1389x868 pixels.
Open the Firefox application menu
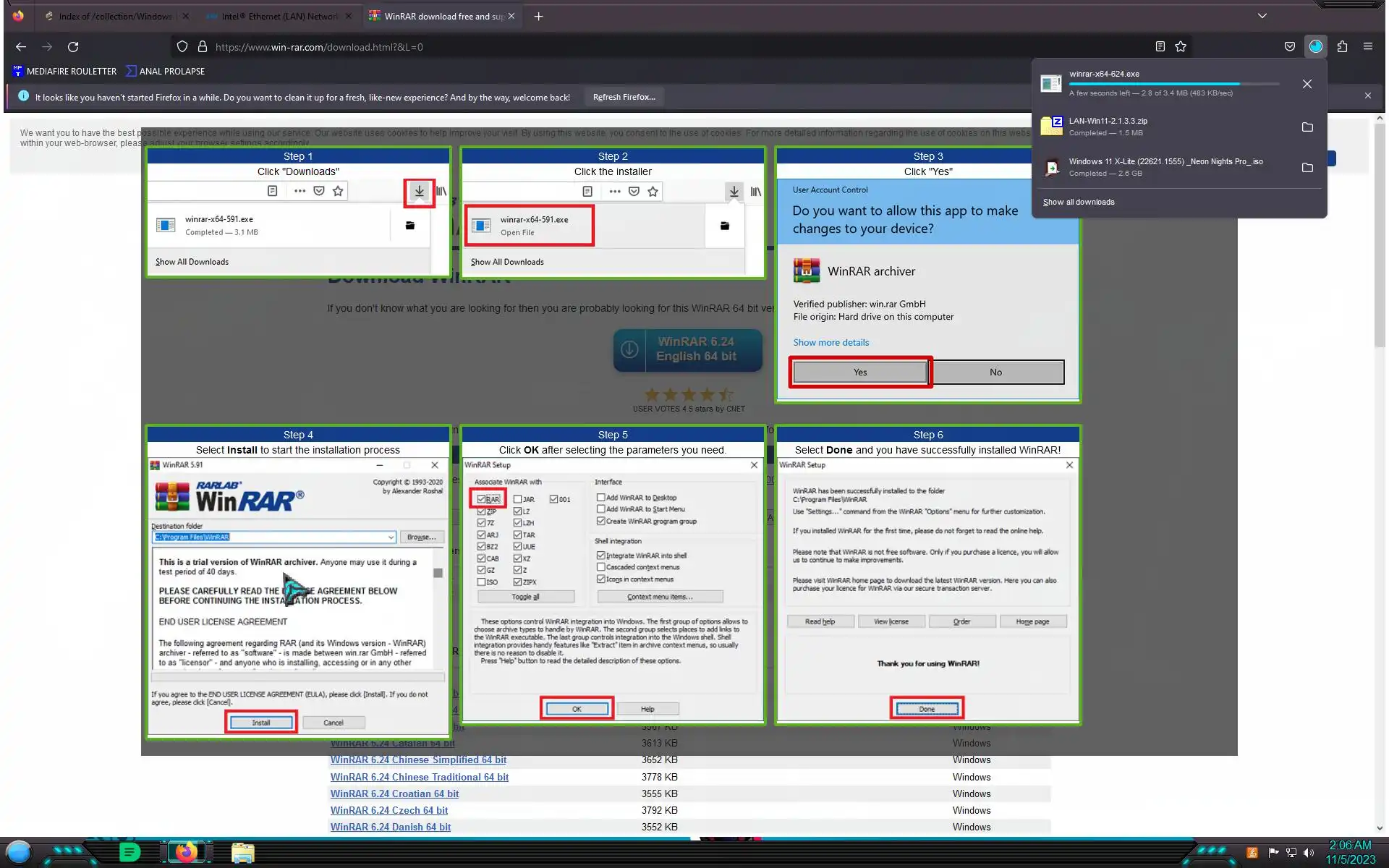[x=1367, y=46]
